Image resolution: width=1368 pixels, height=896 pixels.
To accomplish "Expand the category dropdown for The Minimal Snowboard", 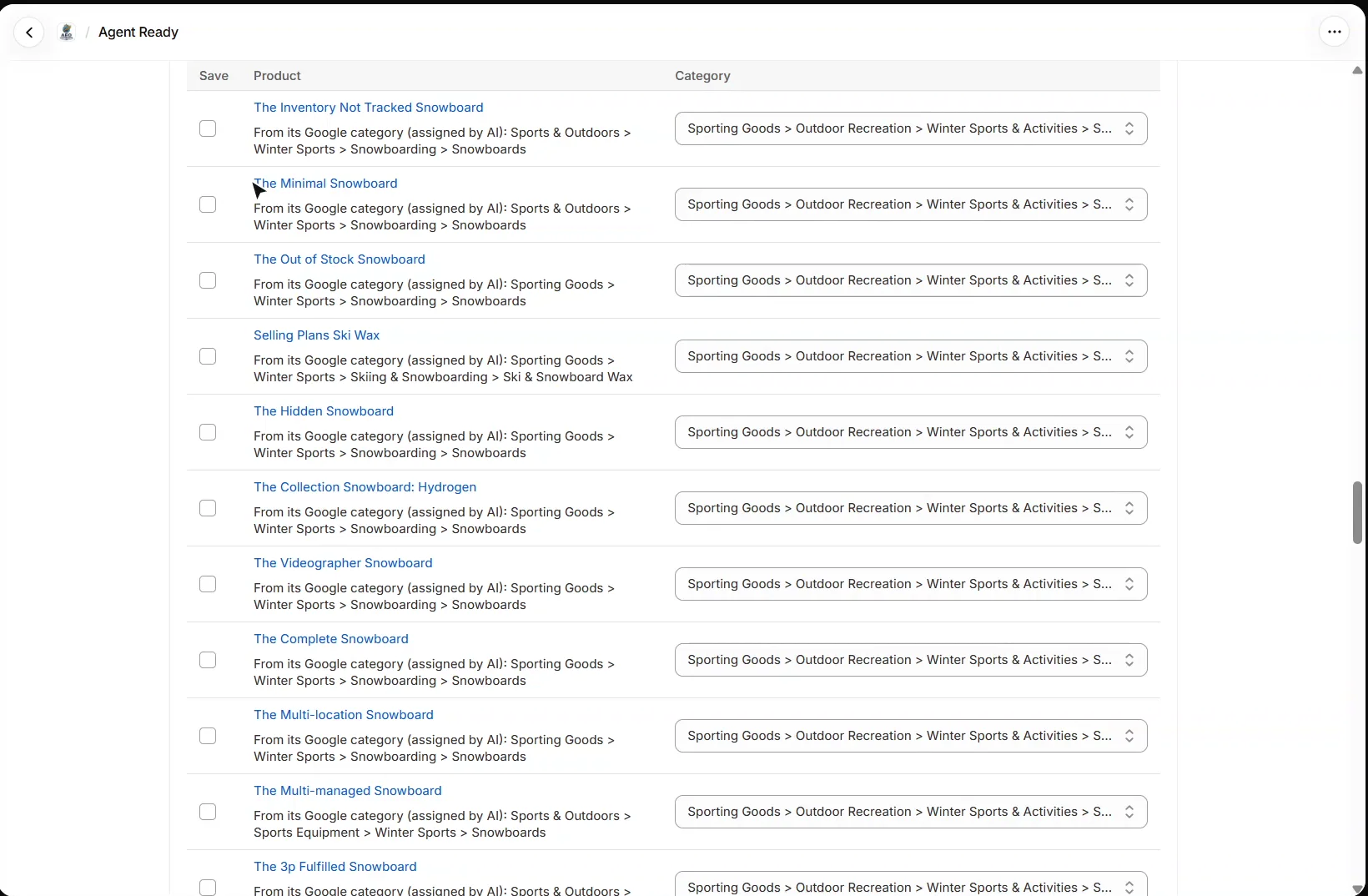I will point(911,204).
